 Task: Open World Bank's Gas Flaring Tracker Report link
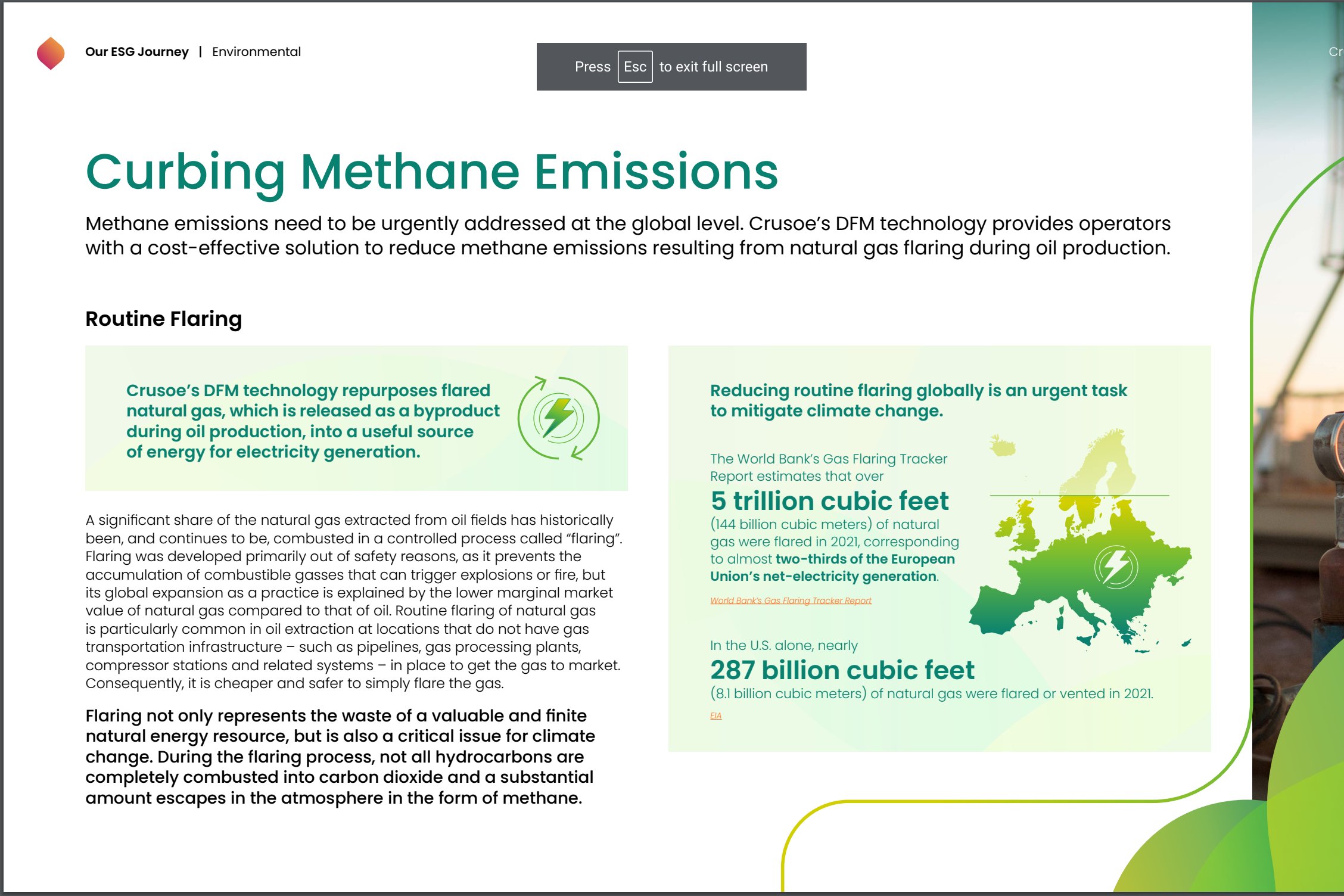pyautogui.click(x=790, y=601)
